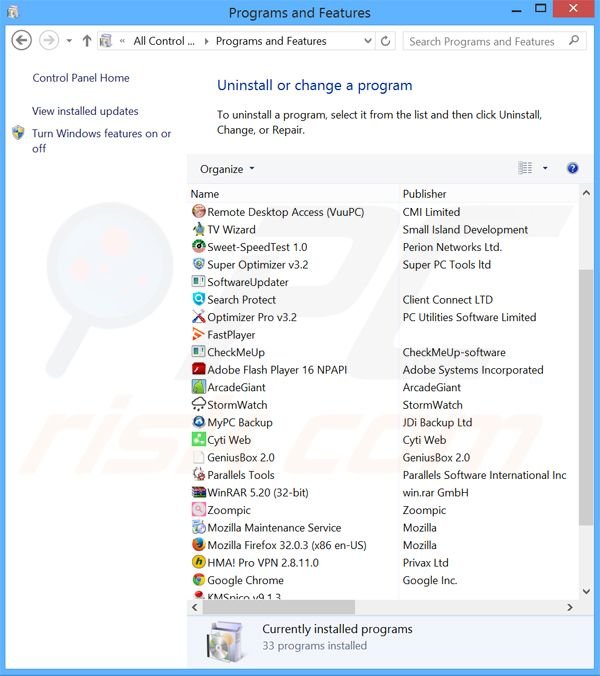Click the TV Wizard program icon
The image size is (600, 676).
click(x=199, y=229)
